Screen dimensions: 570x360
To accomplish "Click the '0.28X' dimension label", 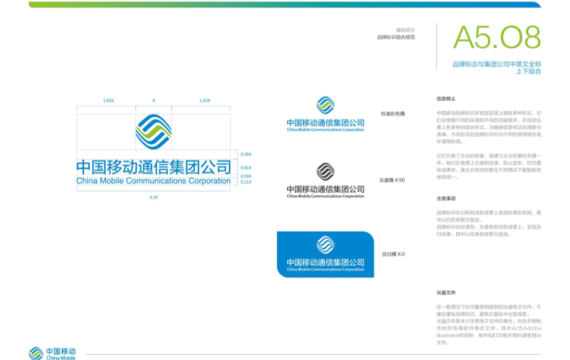I will pyautogui.click(x=246, y=154).
